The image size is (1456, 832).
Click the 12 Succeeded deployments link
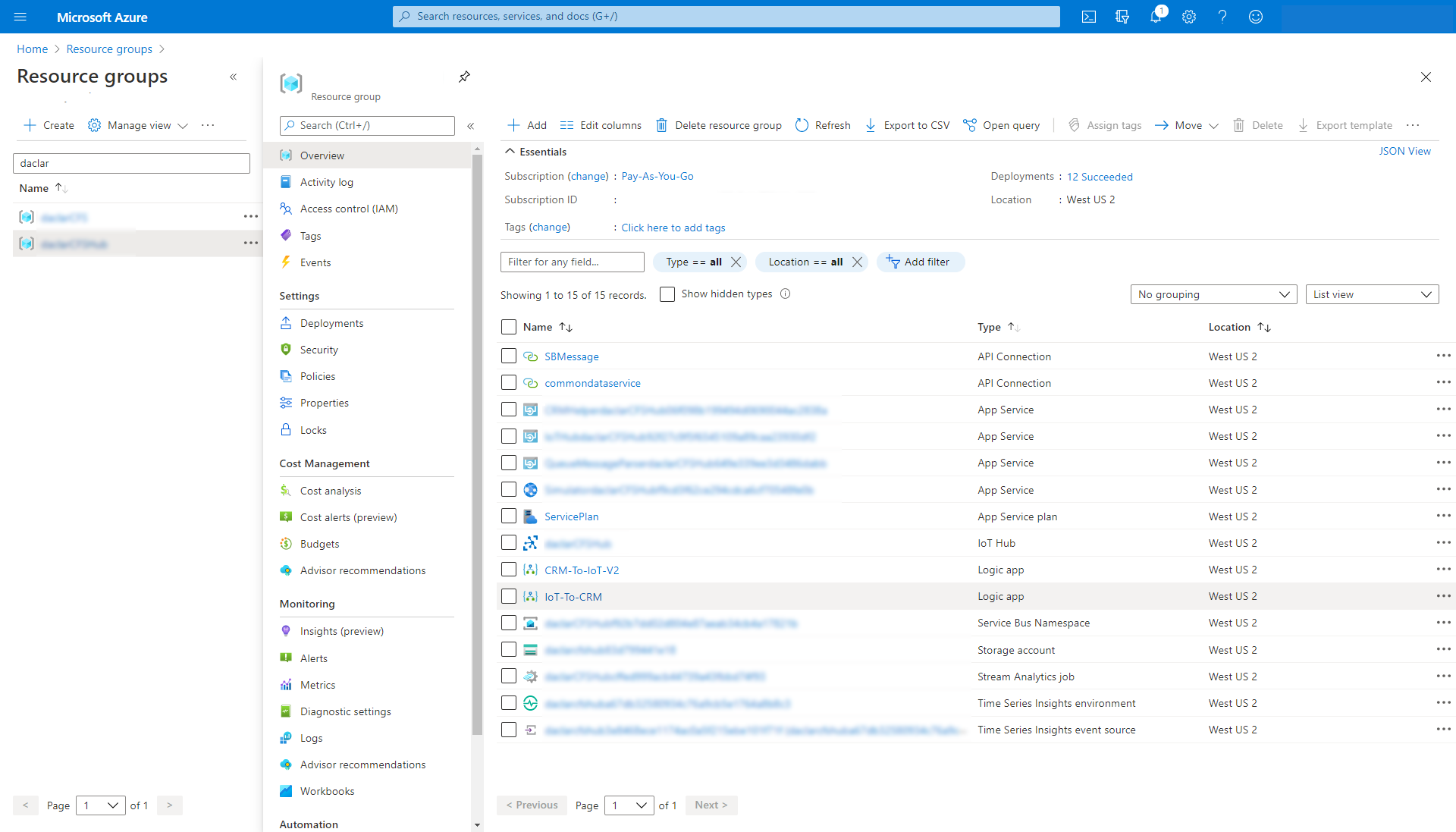1099,176
